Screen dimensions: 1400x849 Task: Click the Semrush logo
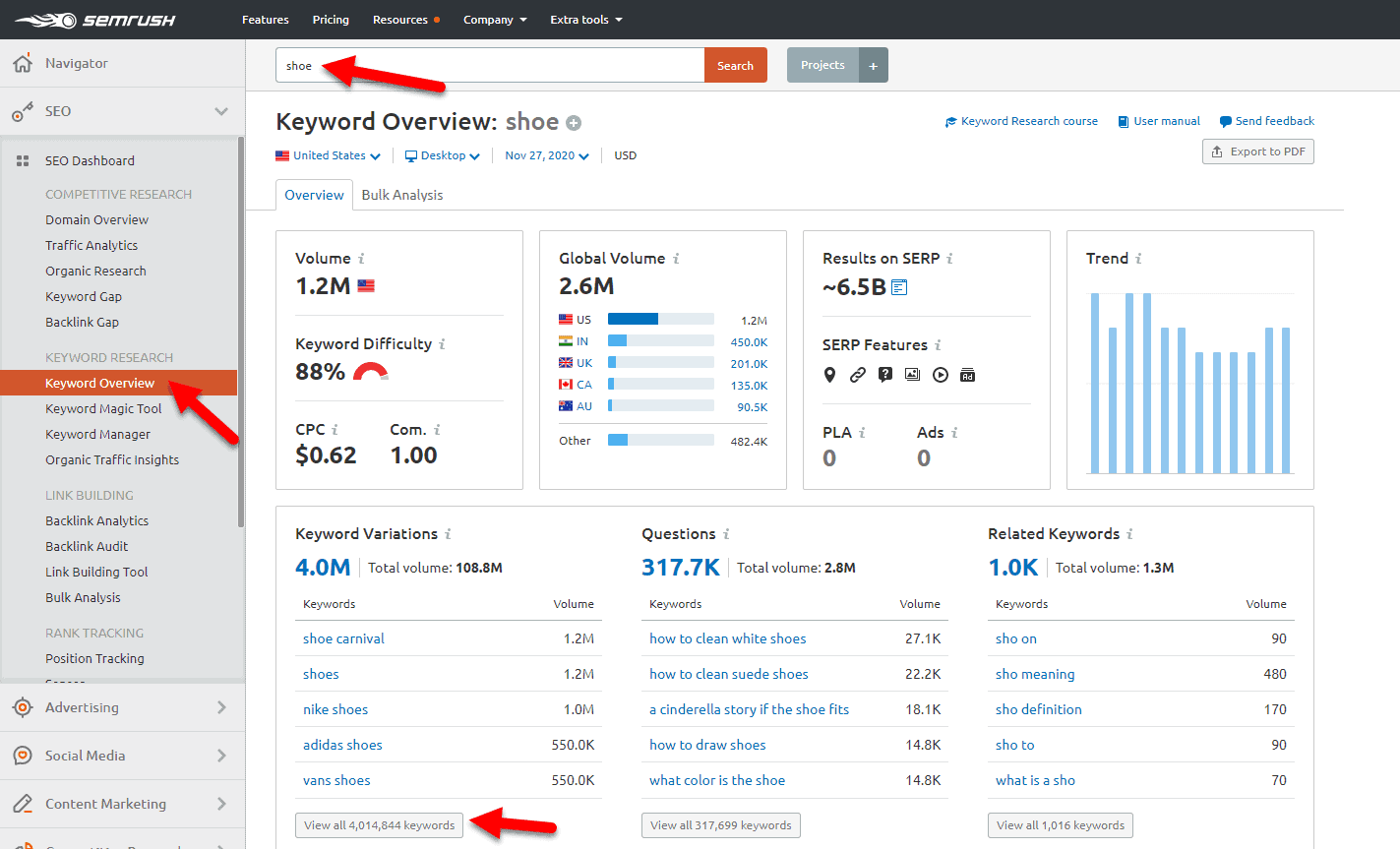click(x=95, y=20)
